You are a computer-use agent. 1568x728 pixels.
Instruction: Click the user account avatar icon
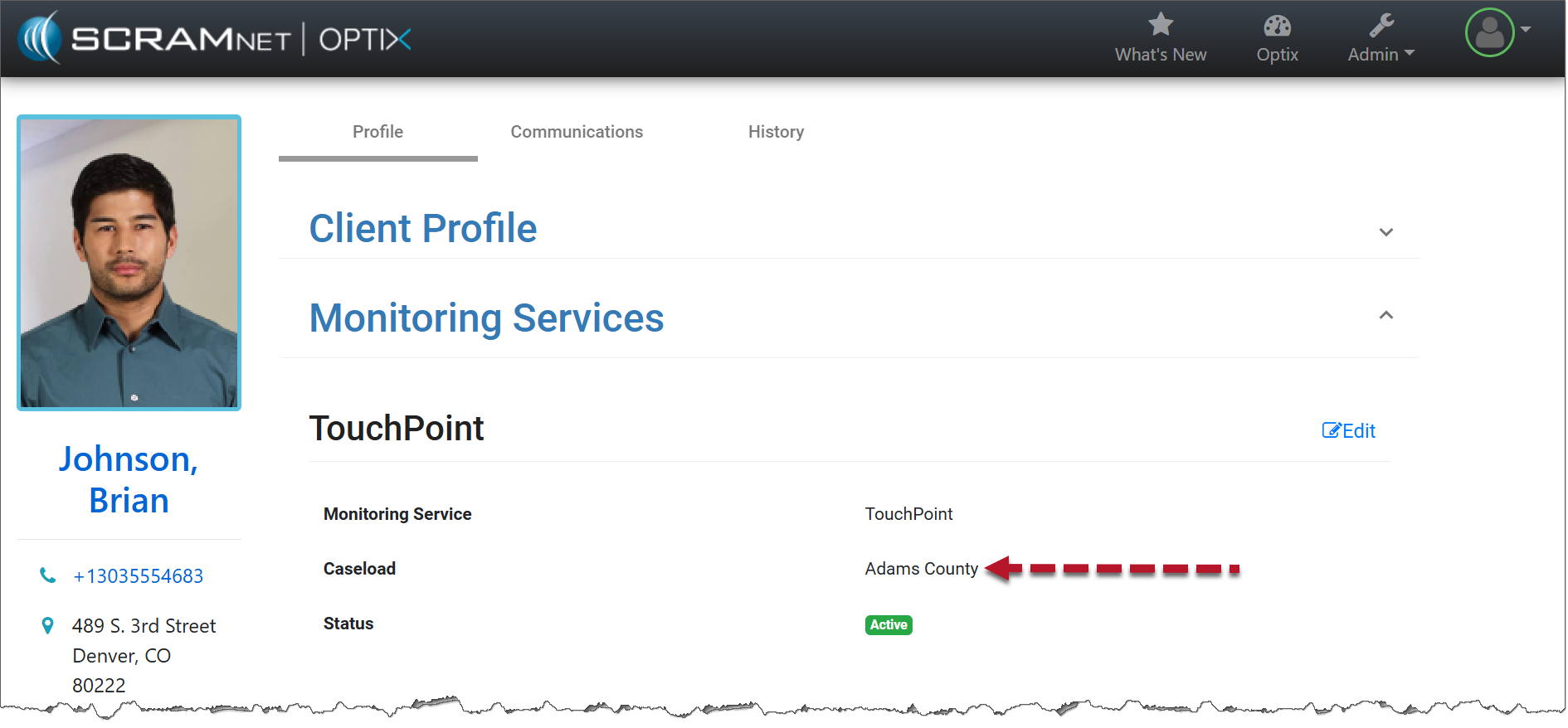pos(1489,33)
